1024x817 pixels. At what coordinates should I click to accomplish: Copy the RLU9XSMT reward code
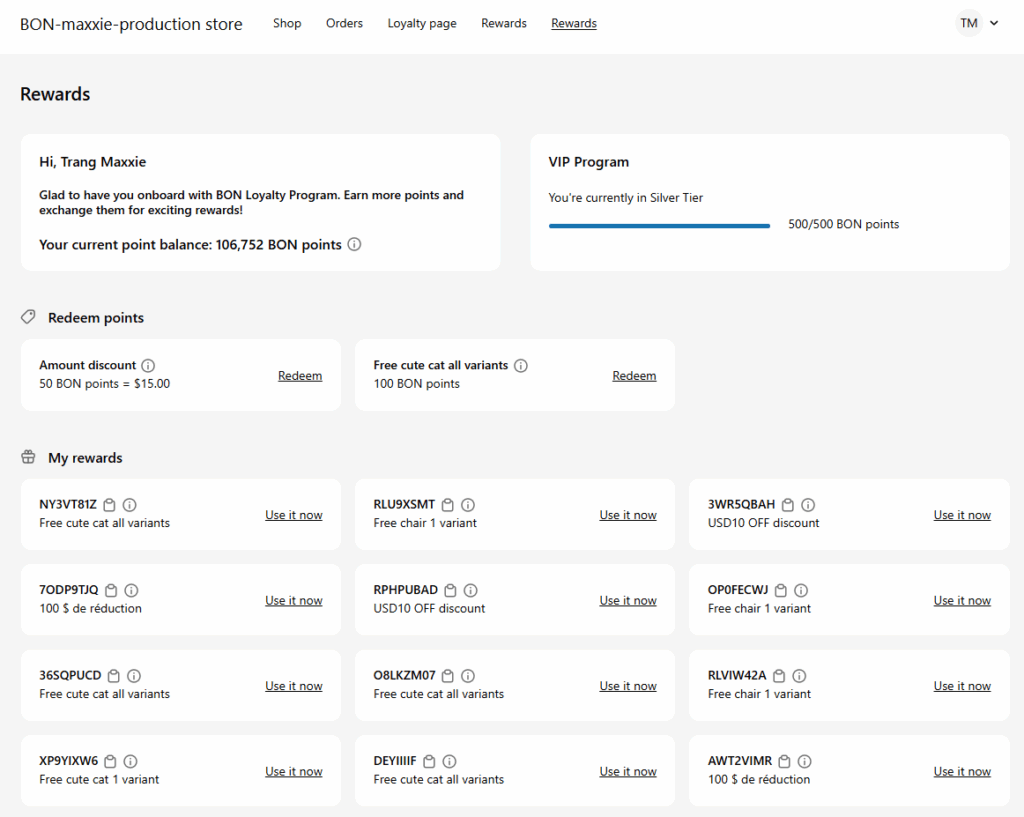pyautogui.click(x=447, y=505)
